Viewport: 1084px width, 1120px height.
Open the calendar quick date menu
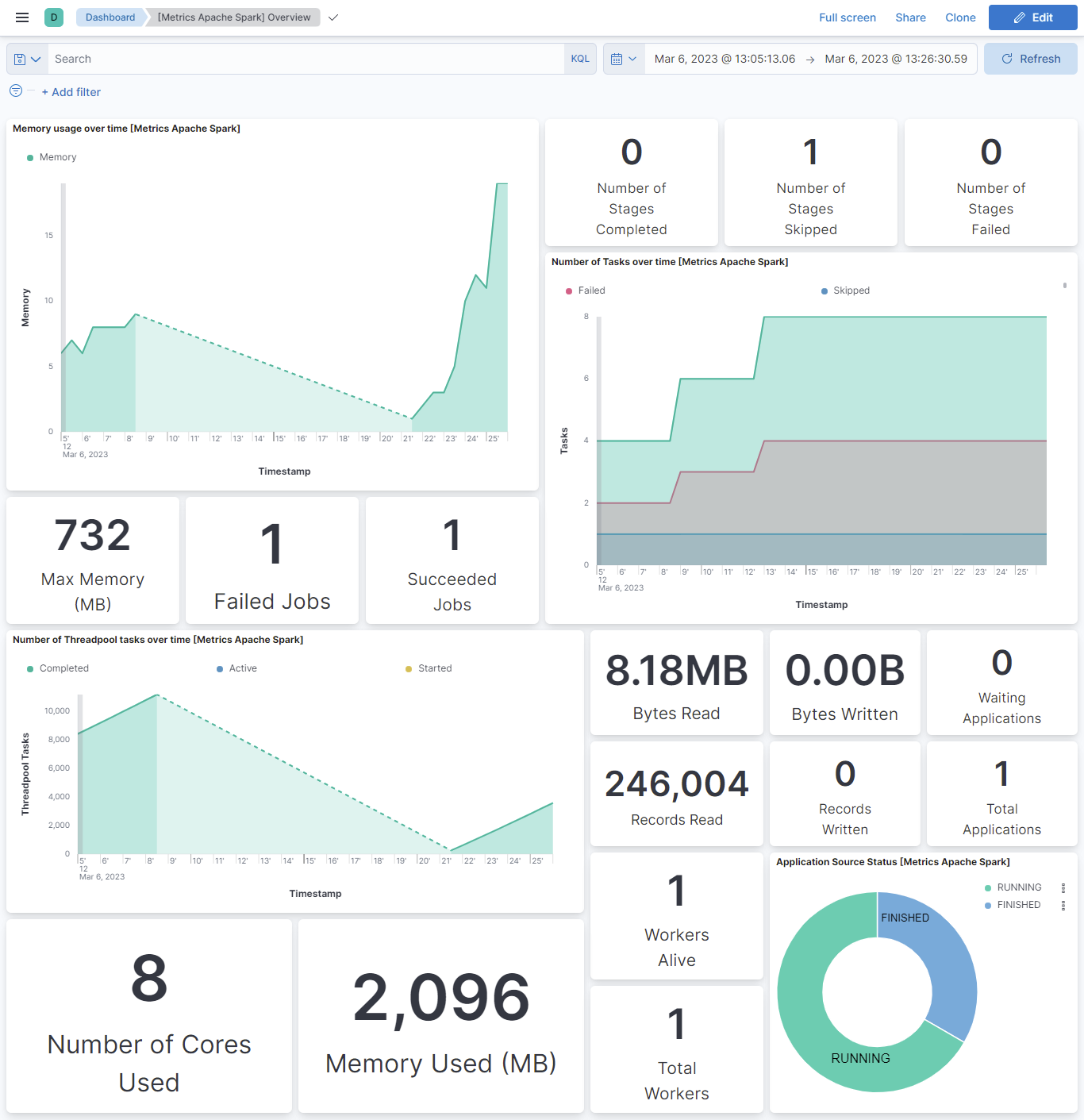coord(624,59)
